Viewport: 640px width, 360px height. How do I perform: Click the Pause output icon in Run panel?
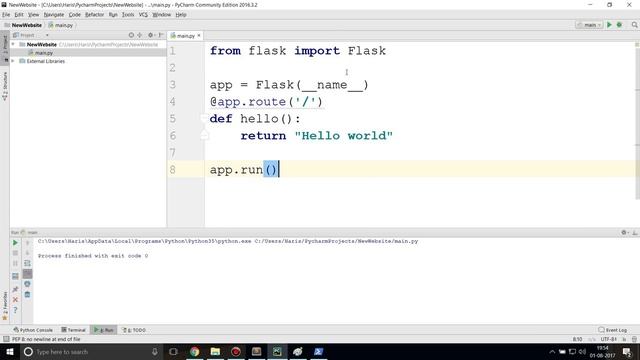pyautogui.click(x=15, y=264)
